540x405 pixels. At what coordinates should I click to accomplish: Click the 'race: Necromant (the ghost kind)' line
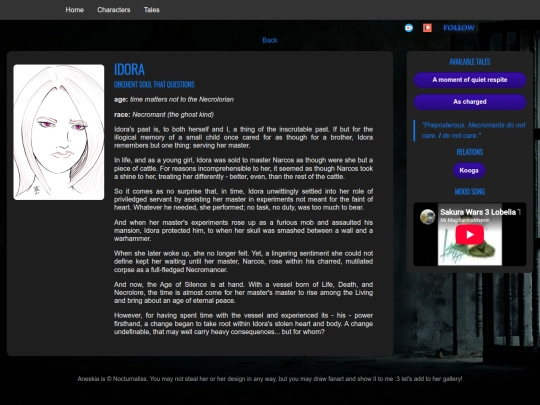pos(164,115)
